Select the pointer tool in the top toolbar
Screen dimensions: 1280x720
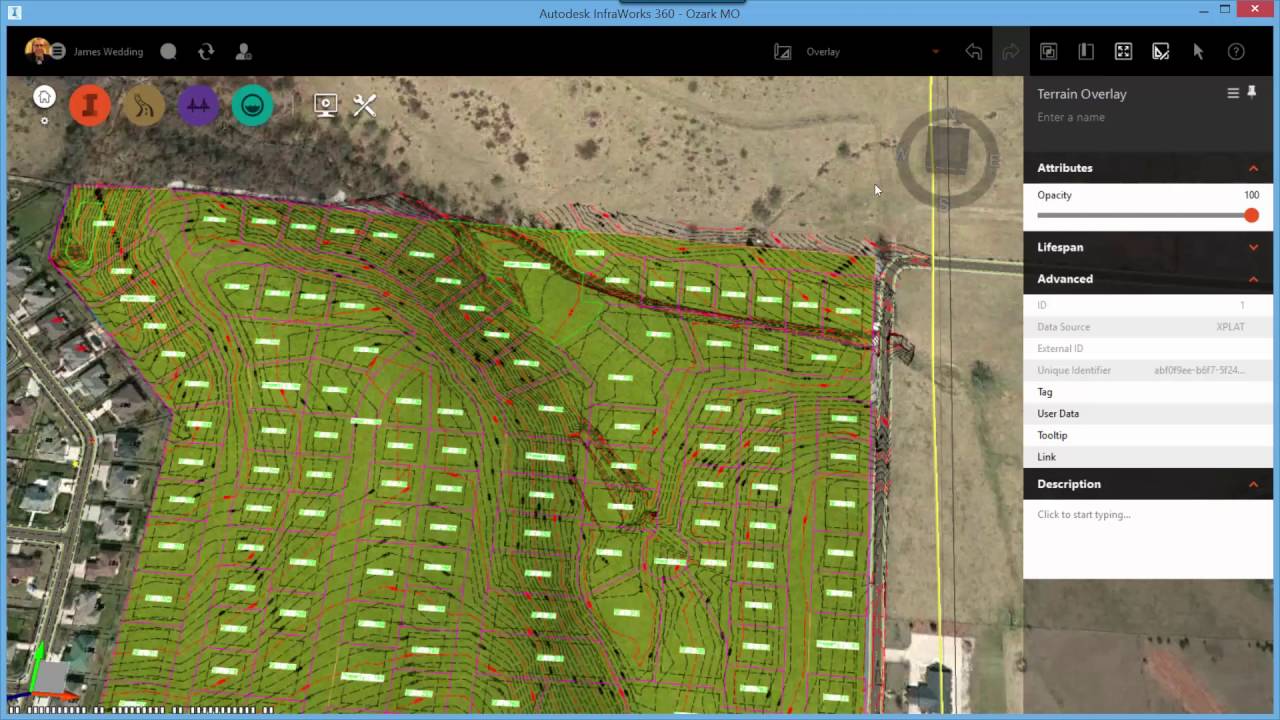(1198, 51)
